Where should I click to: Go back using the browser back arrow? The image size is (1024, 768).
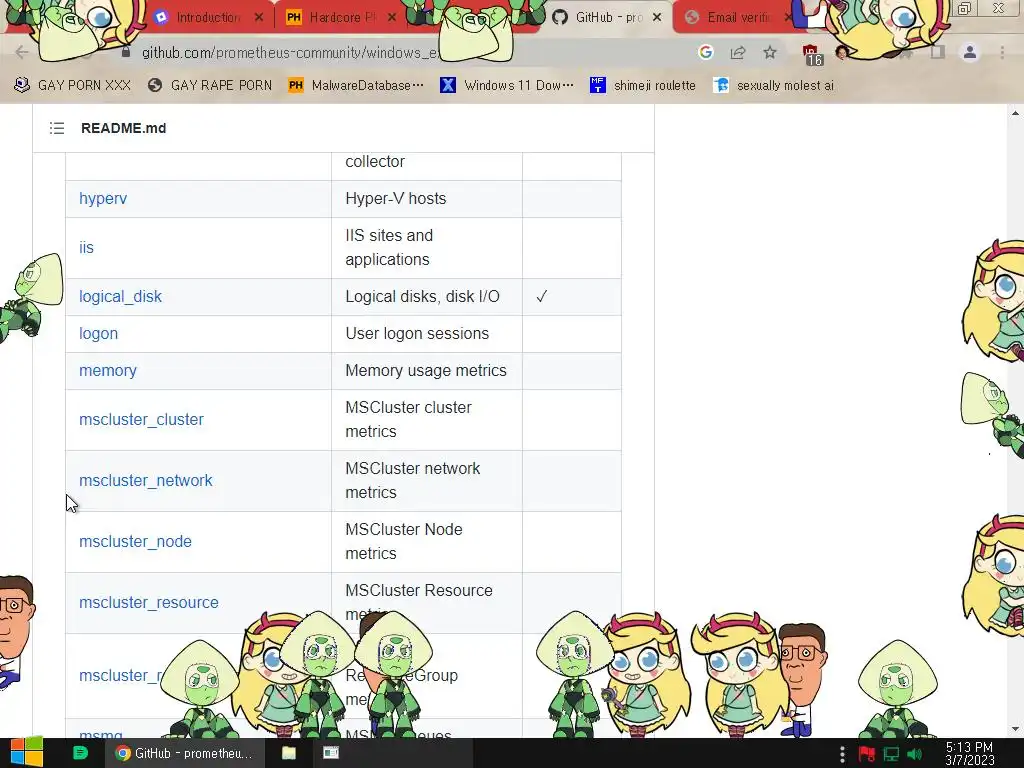[x=22, y=52]
